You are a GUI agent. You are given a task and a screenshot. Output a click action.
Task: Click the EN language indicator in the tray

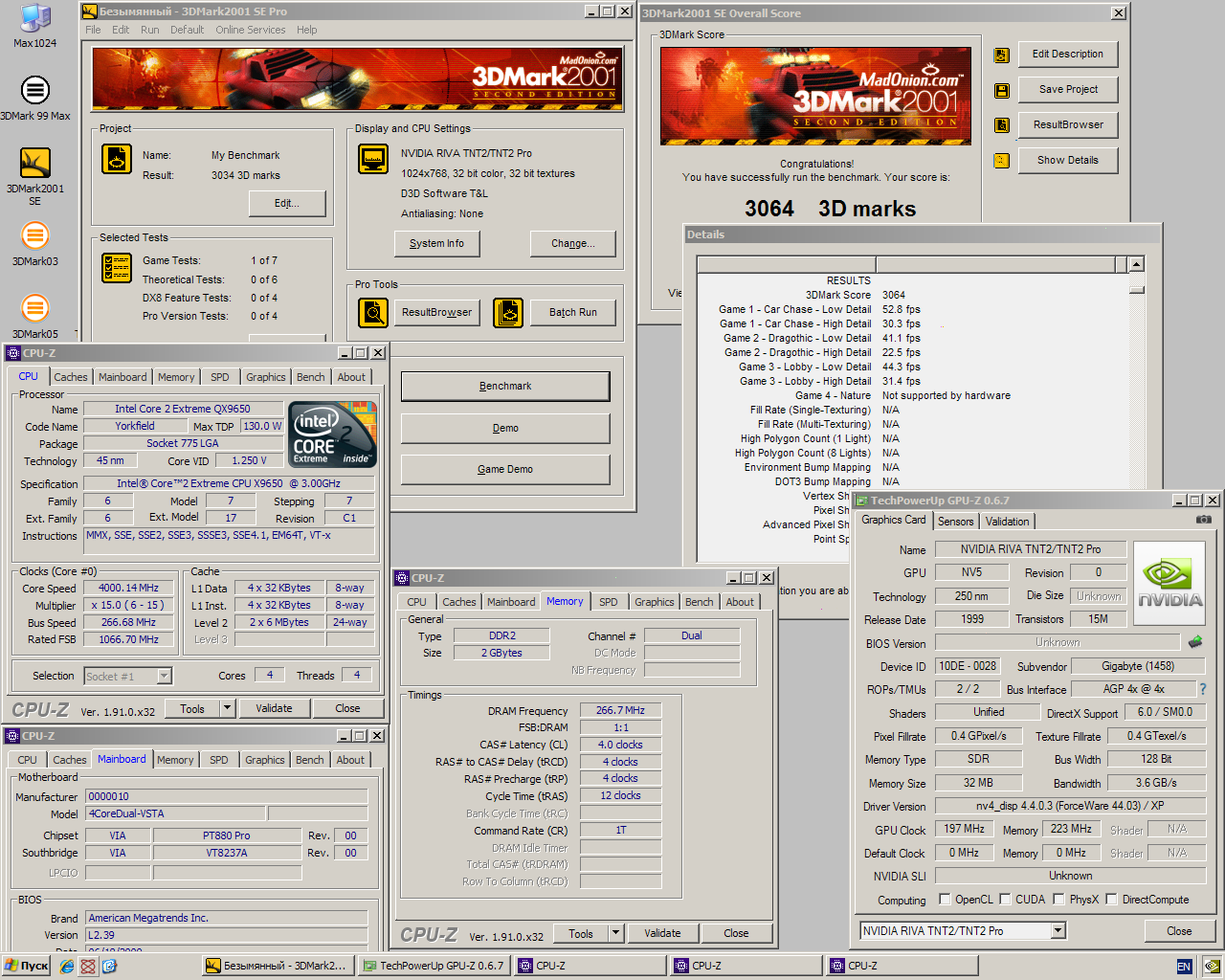[x=1184, y=967]
